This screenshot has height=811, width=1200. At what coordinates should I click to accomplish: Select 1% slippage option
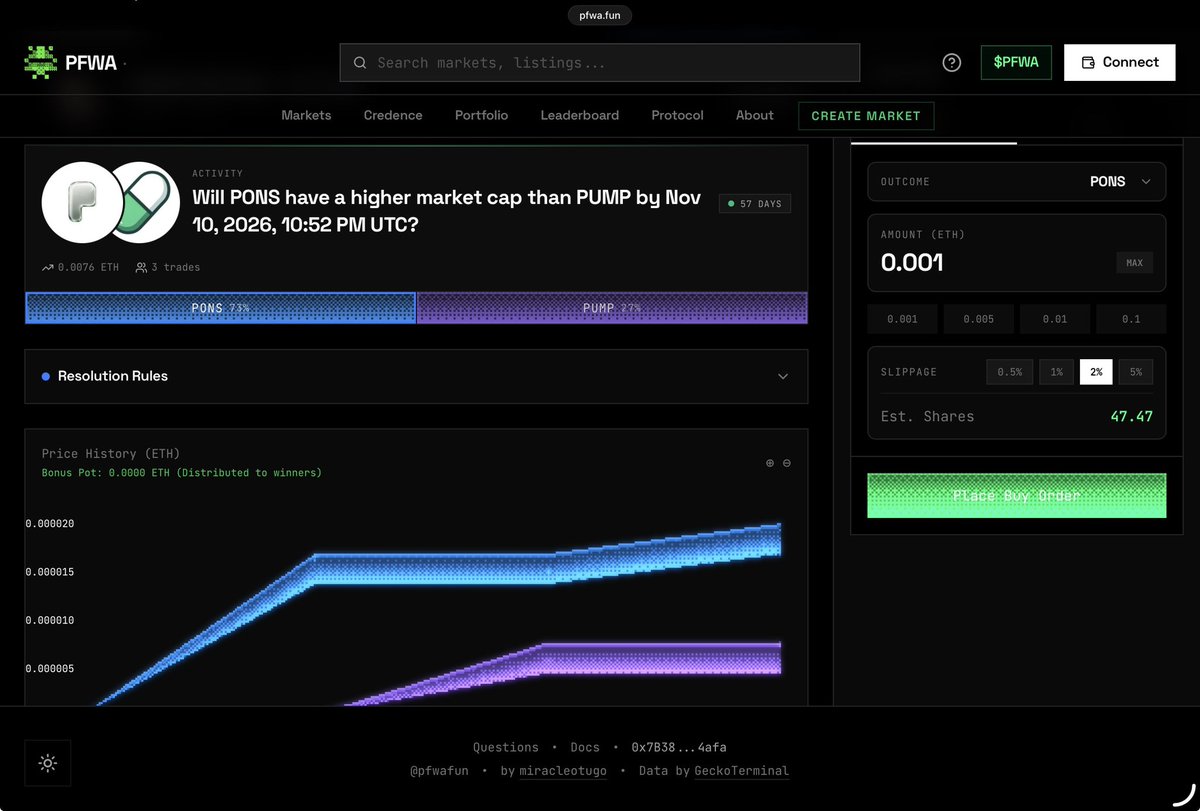click(x=1056, y=372)
